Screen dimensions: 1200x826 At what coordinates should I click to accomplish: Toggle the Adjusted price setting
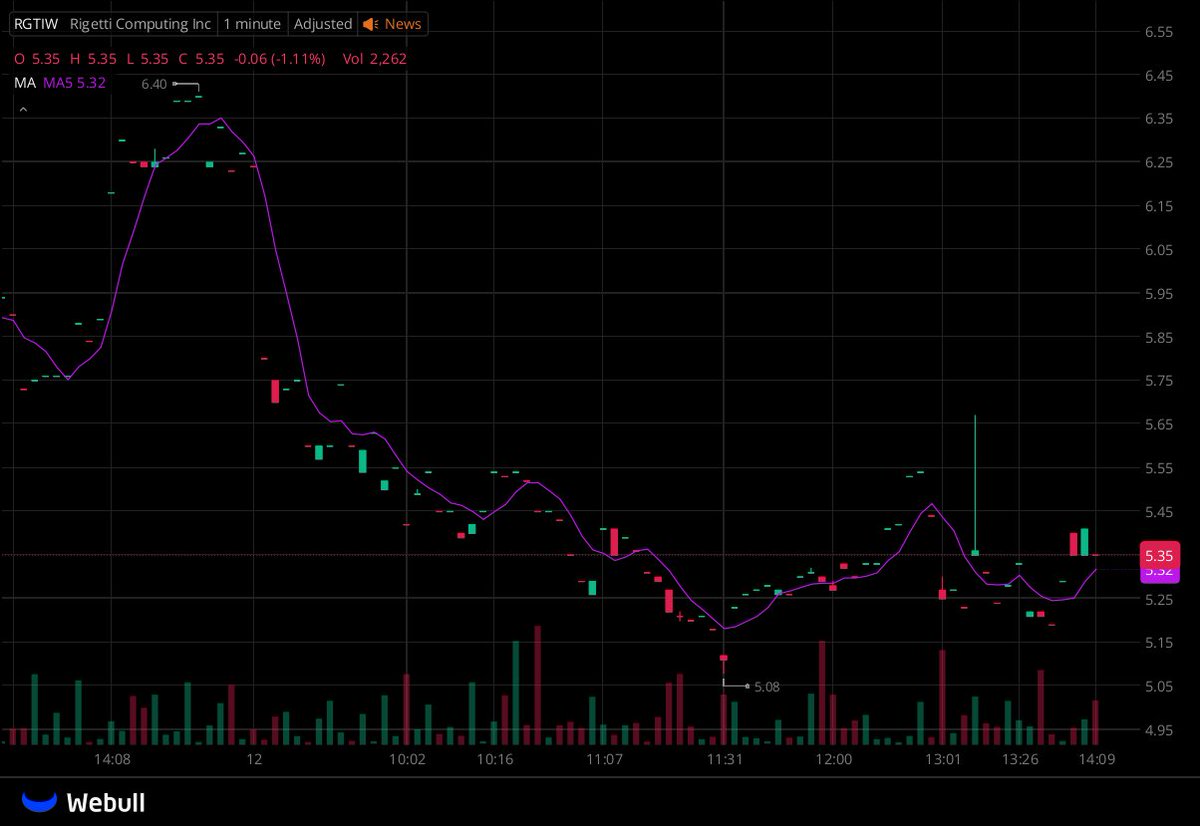point(322,23)
